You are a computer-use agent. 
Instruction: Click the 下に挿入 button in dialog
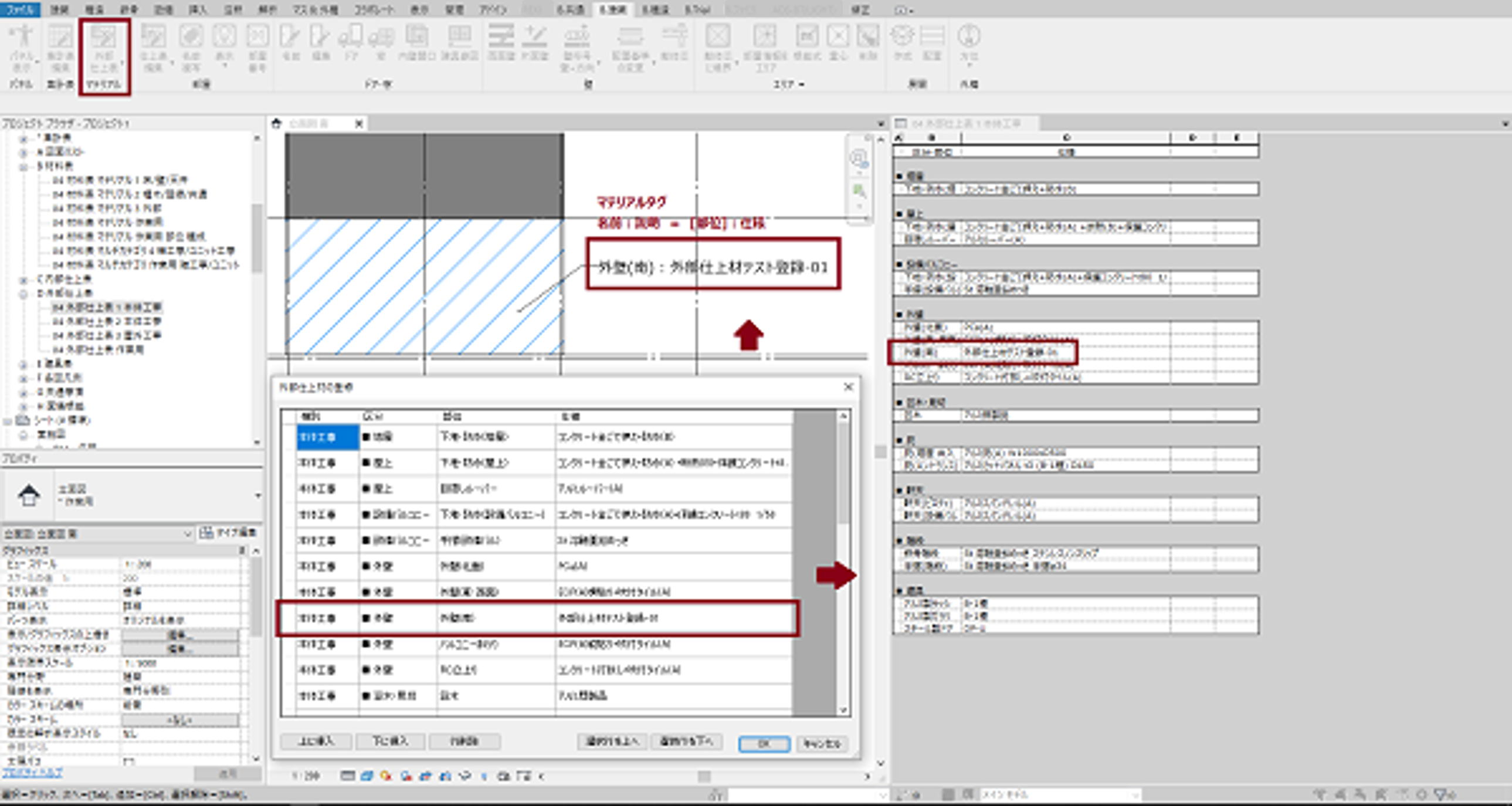coord(391,742)
